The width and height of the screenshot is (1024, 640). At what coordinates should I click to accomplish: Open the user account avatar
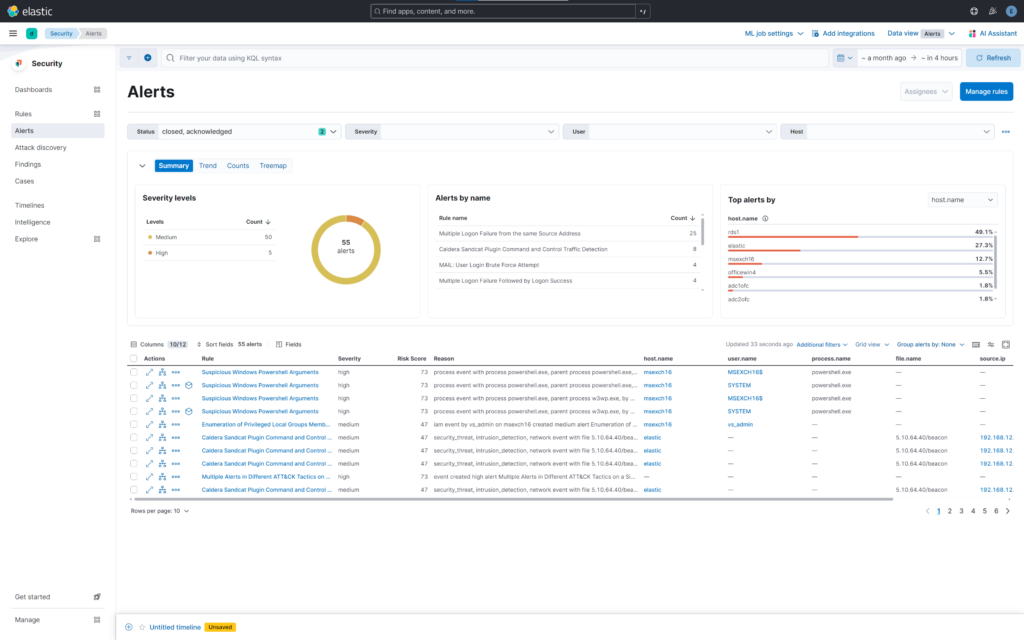[x=1011, y=11]
